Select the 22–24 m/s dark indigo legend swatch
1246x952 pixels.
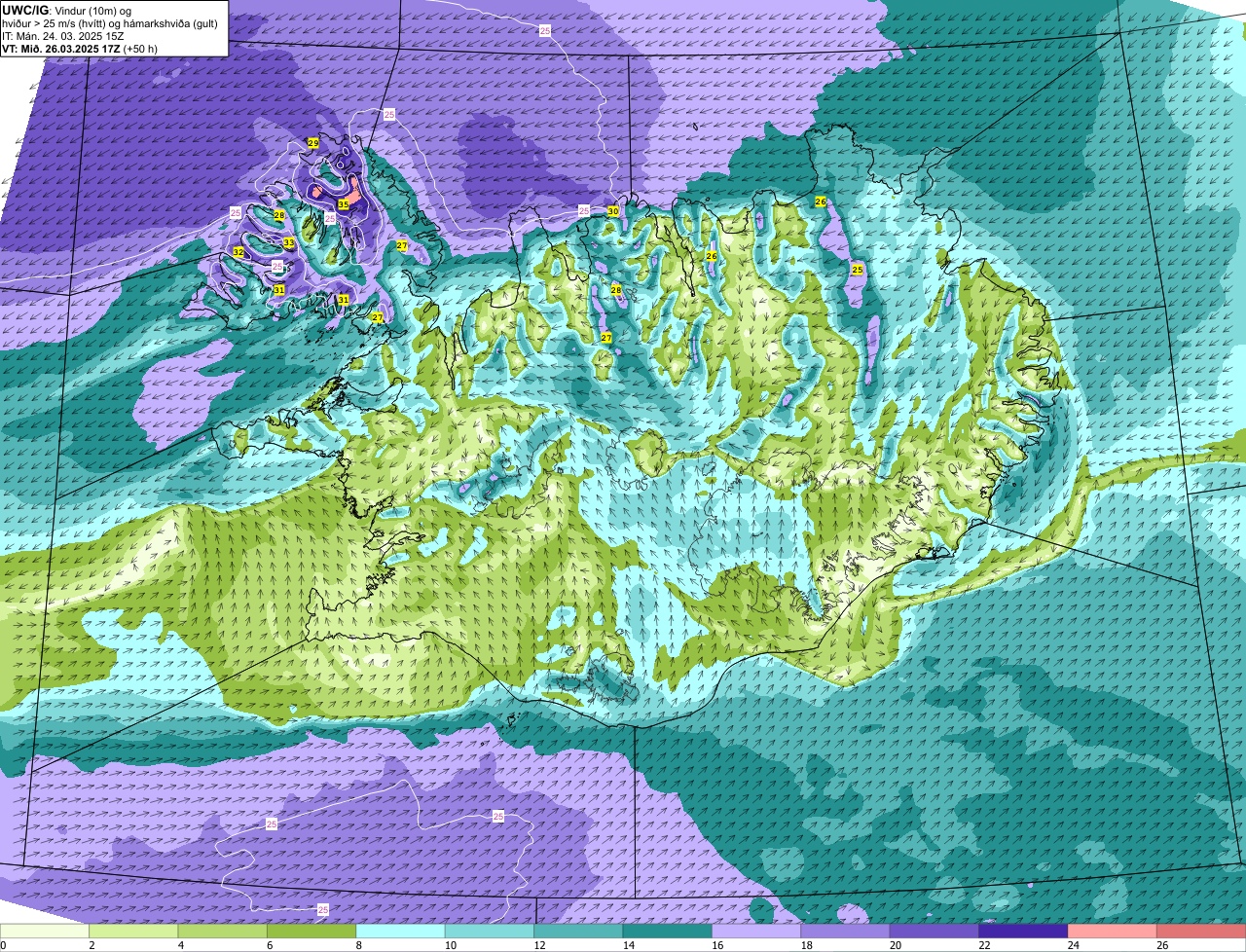tap(1023, 931)
